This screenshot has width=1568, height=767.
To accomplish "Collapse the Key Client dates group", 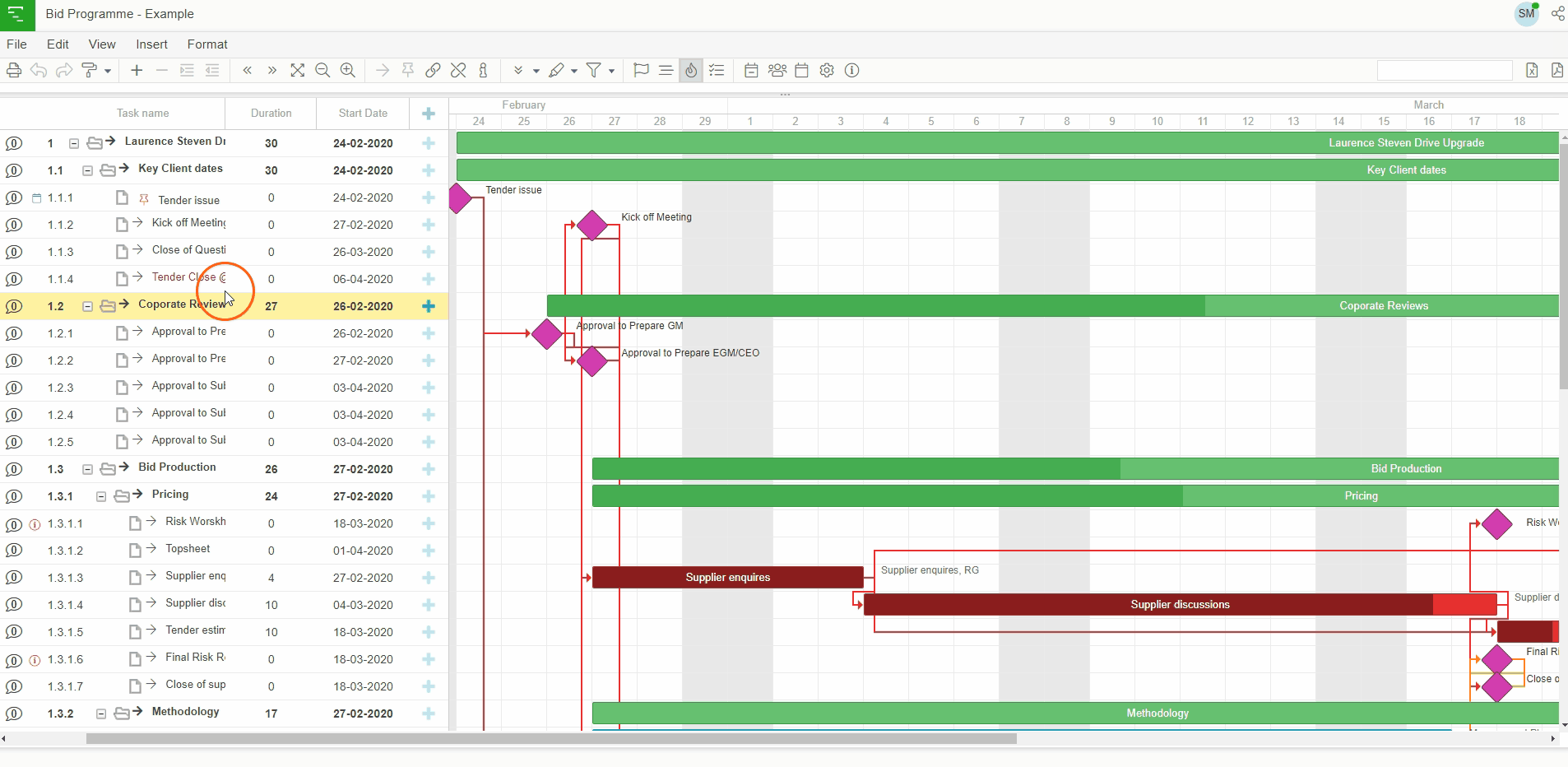I will pyautogui.click(x=87, y=170).
